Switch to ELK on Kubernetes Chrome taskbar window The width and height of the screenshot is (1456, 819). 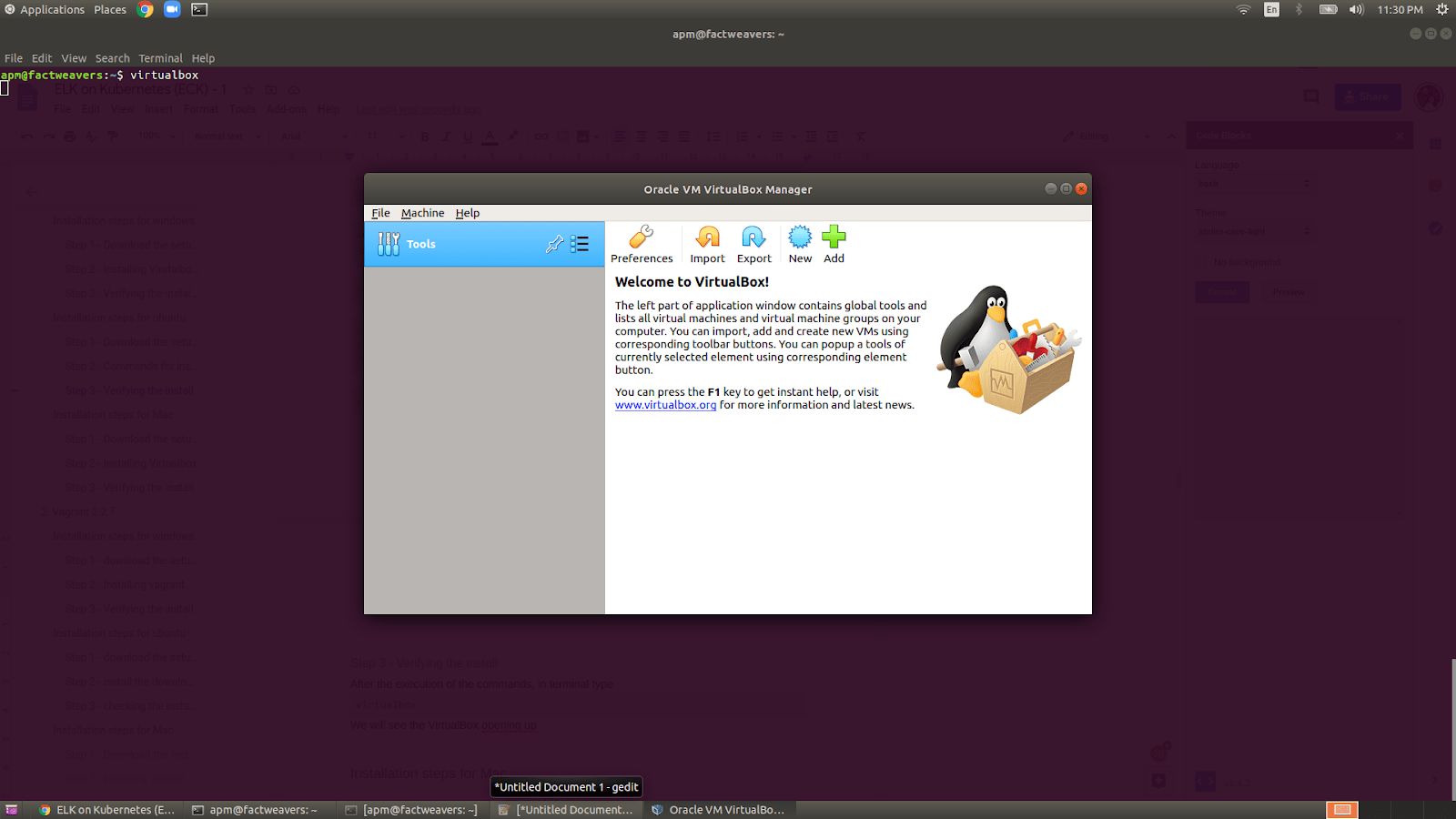click(x=107, y=810)
